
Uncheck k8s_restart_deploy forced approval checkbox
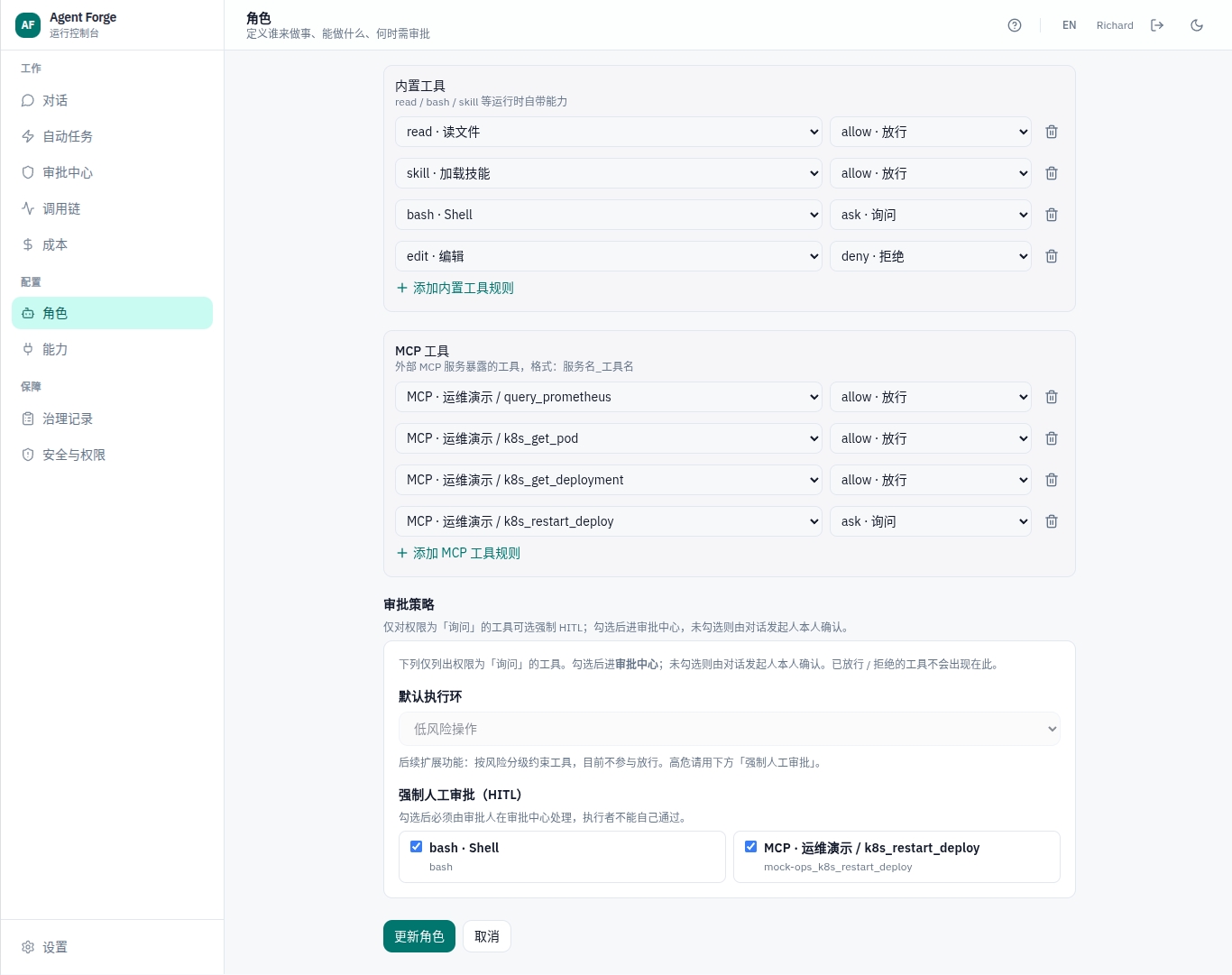click(x=750, y=847)
